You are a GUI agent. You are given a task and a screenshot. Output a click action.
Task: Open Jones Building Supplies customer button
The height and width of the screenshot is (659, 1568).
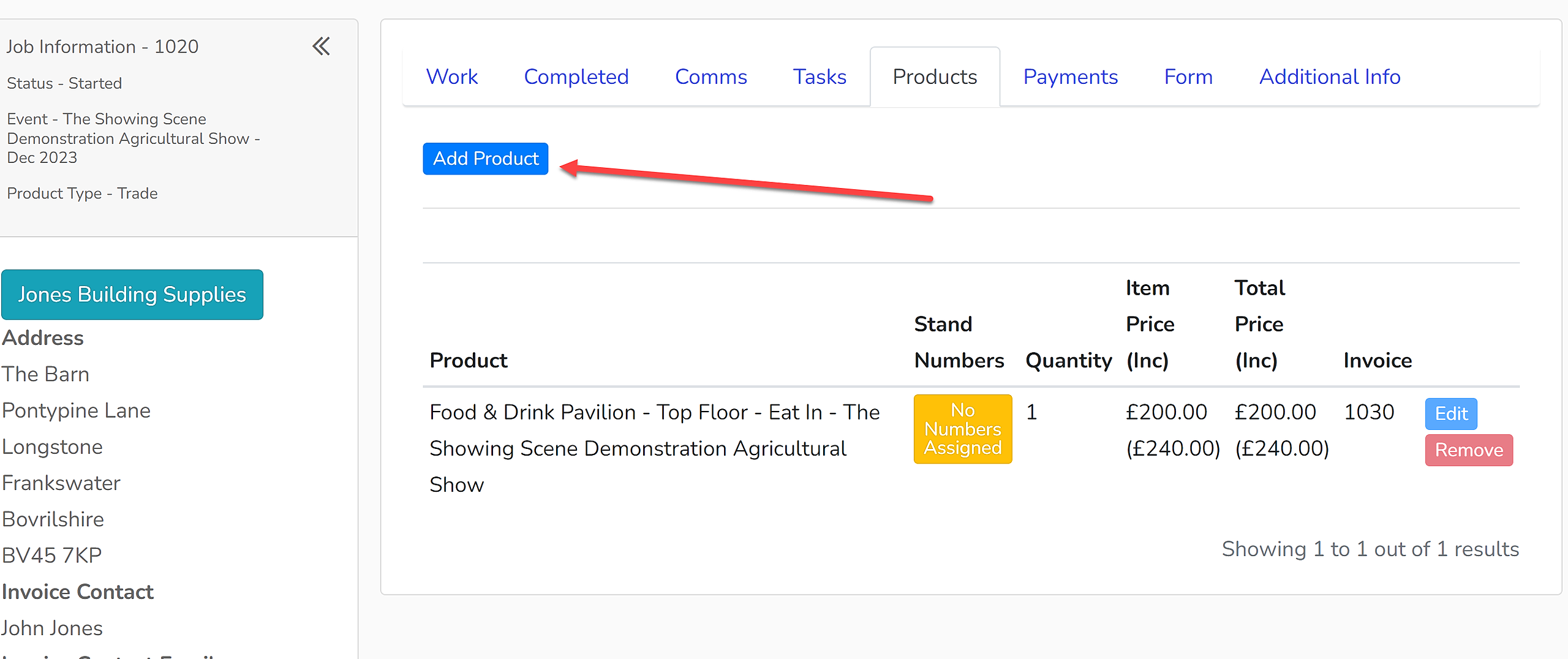coord(132,295)
